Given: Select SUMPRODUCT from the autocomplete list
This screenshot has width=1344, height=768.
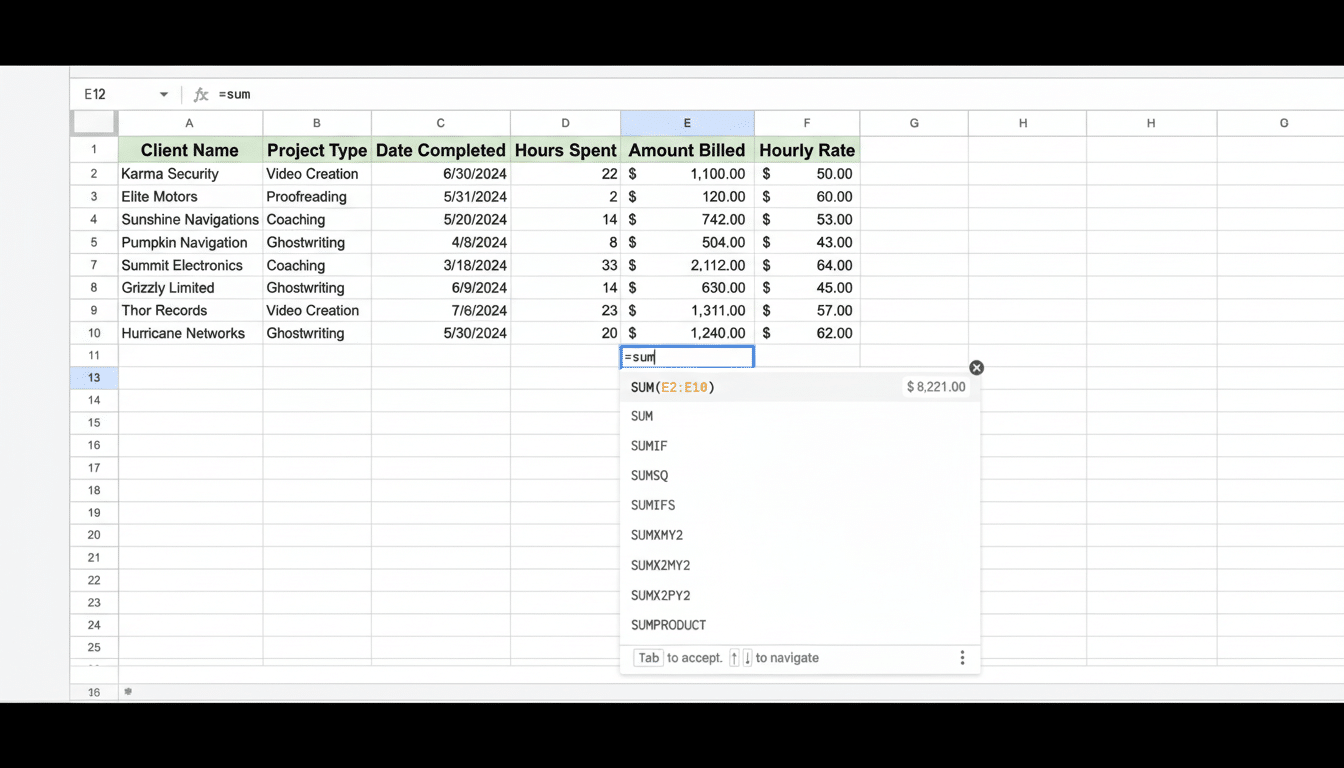Looking at the screenshot, I should tap(668, 624).
